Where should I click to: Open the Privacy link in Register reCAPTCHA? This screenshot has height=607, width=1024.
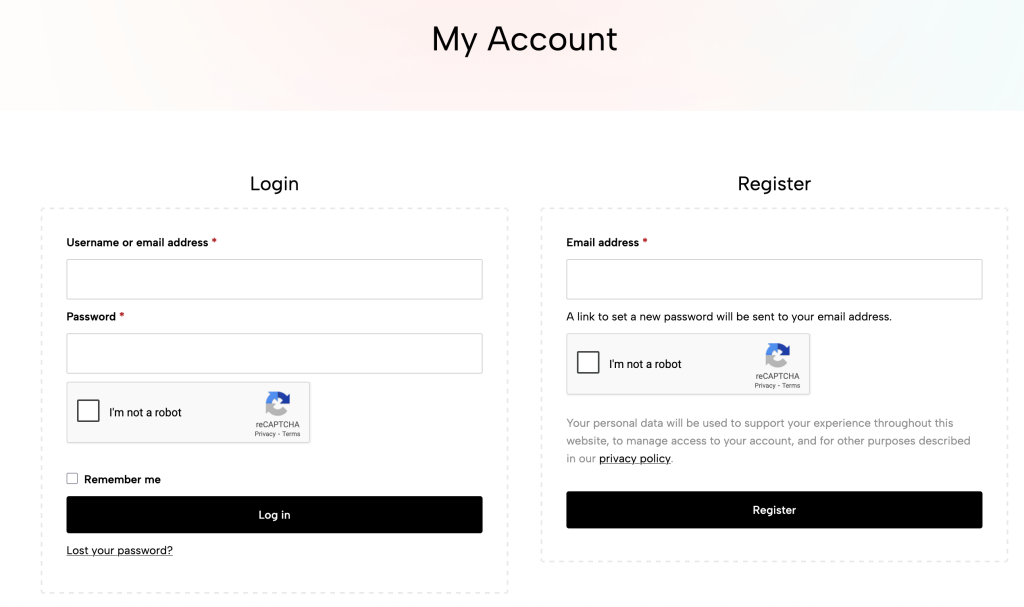point(765,386)
